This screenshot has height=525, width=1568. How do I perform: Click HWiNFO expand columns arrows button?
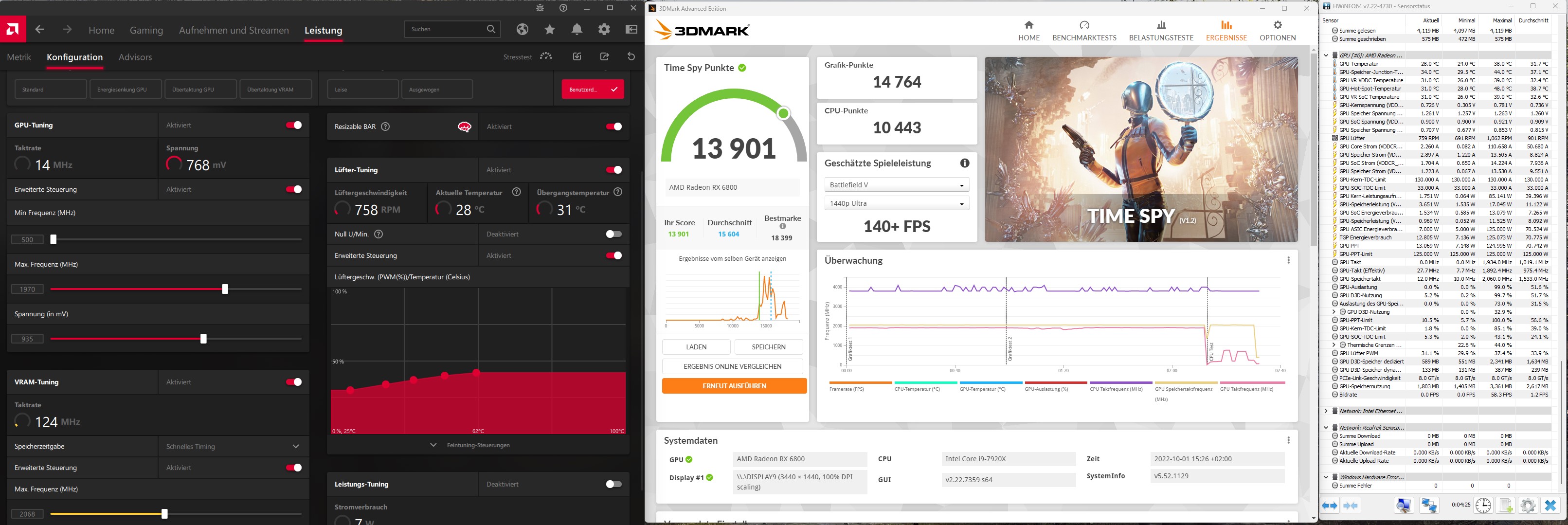[x=1330, y=506]
